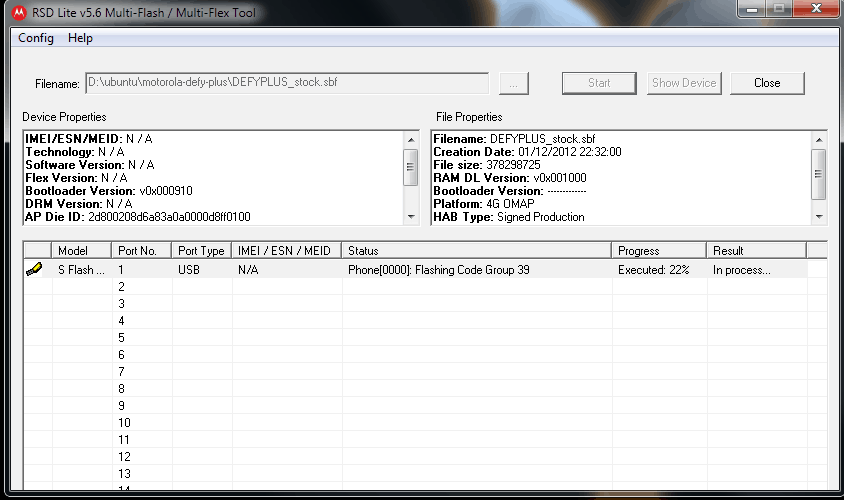
Task: Click the IMEI / ESN / MEID column header
Action: (x=286, y=251)
